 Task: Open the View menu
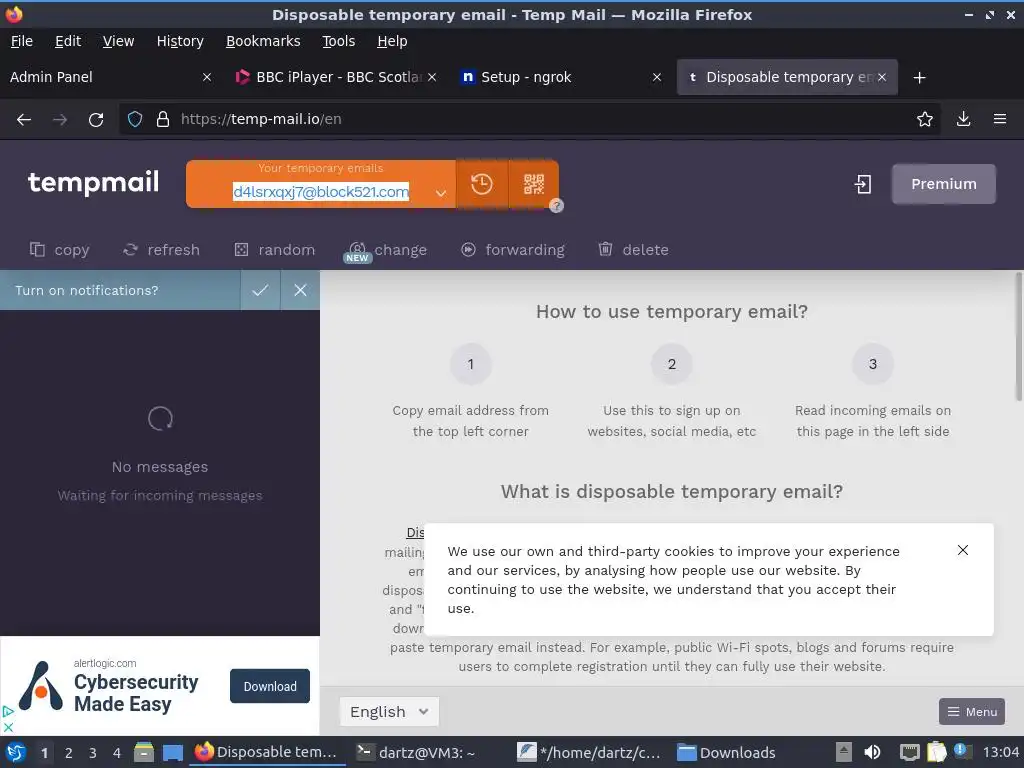click(x=118, y=41)
